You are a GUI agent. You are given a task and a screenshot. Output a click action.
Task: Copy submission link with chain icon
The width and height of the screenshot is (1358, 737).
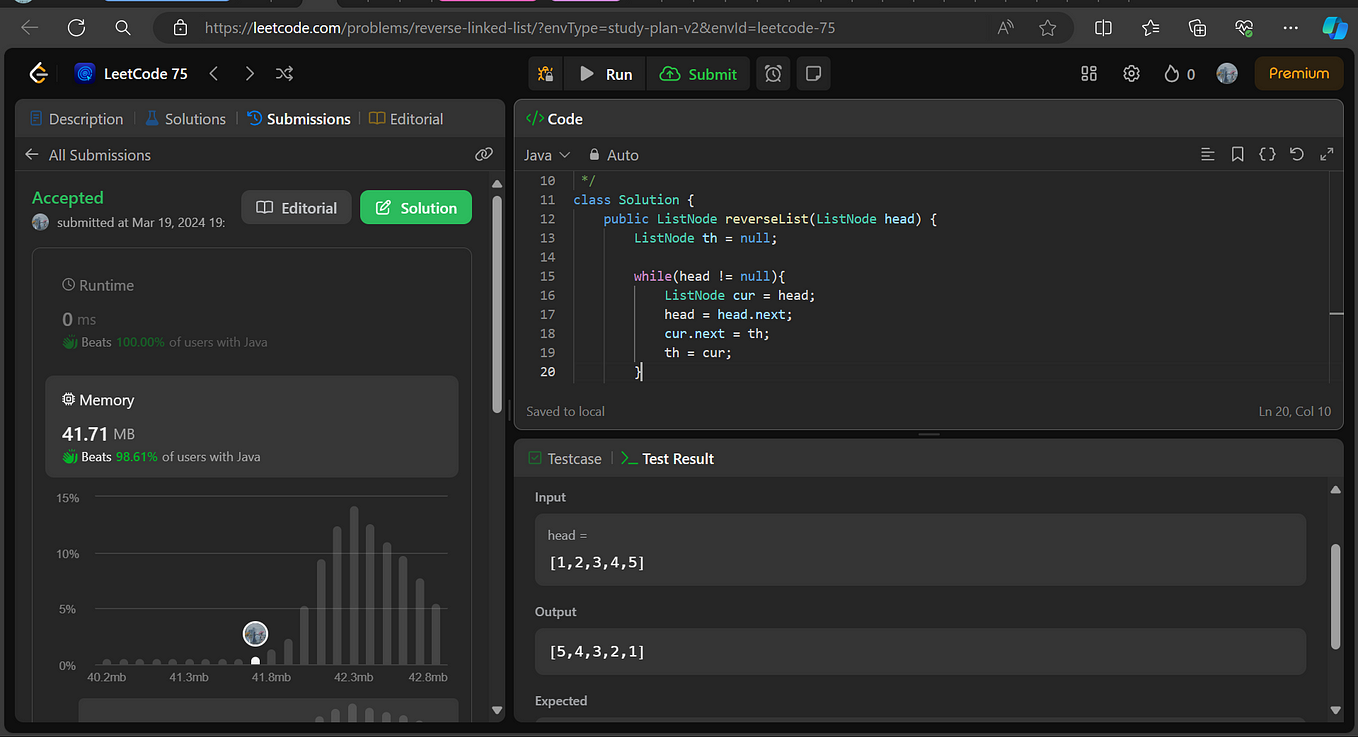[x=484, y=155]
